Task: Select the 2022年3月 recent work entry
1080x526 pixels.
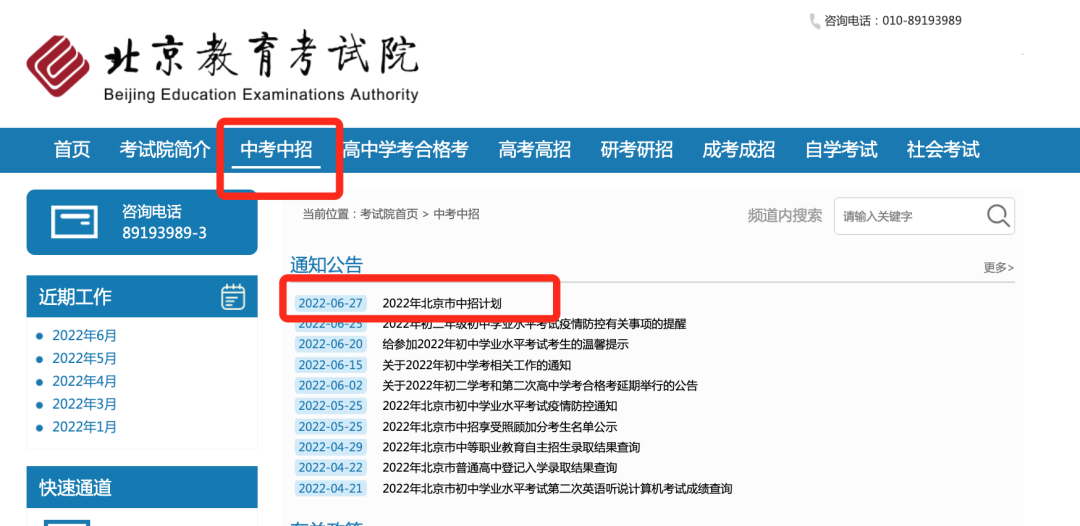Action: pyautogui.click(x=84, y=405)
